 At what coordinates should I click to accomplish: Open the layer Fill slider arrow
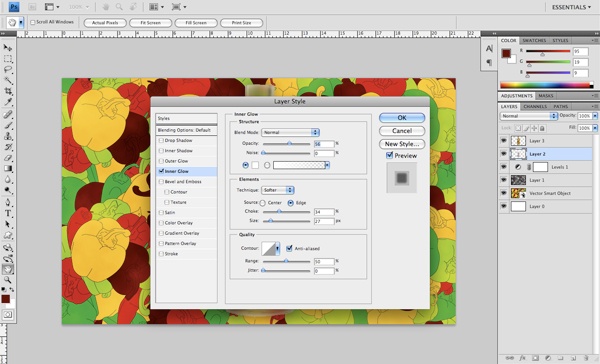coord(595,128)
